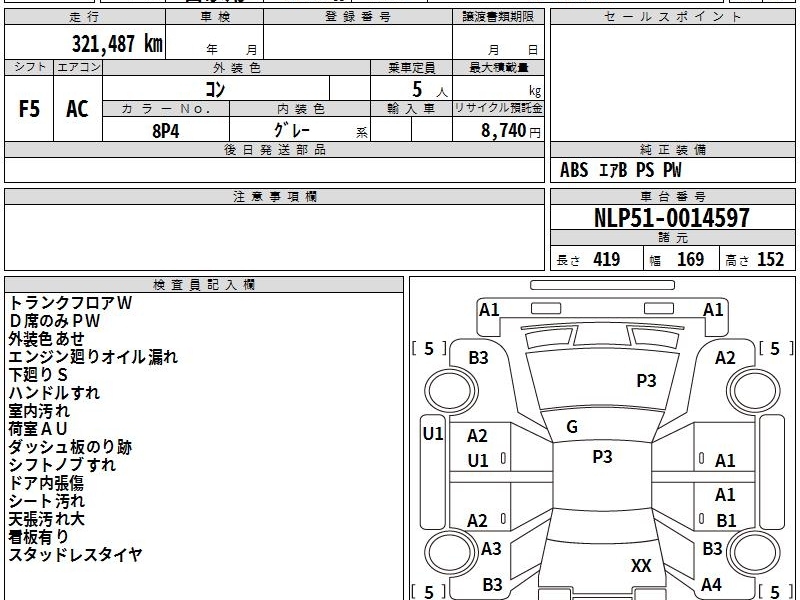Click the height value 152
The height and width of the screenshot is (600, 800).
[770, 260]
